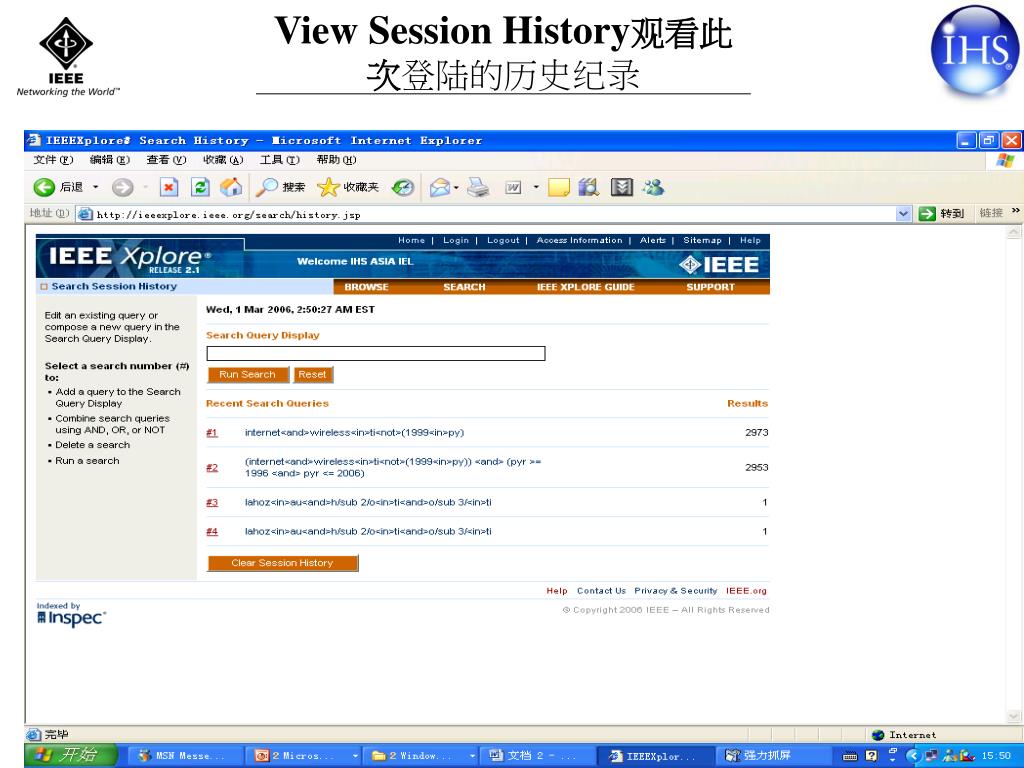Click the keyboard tray icon in taskbar

coord(850,756)
